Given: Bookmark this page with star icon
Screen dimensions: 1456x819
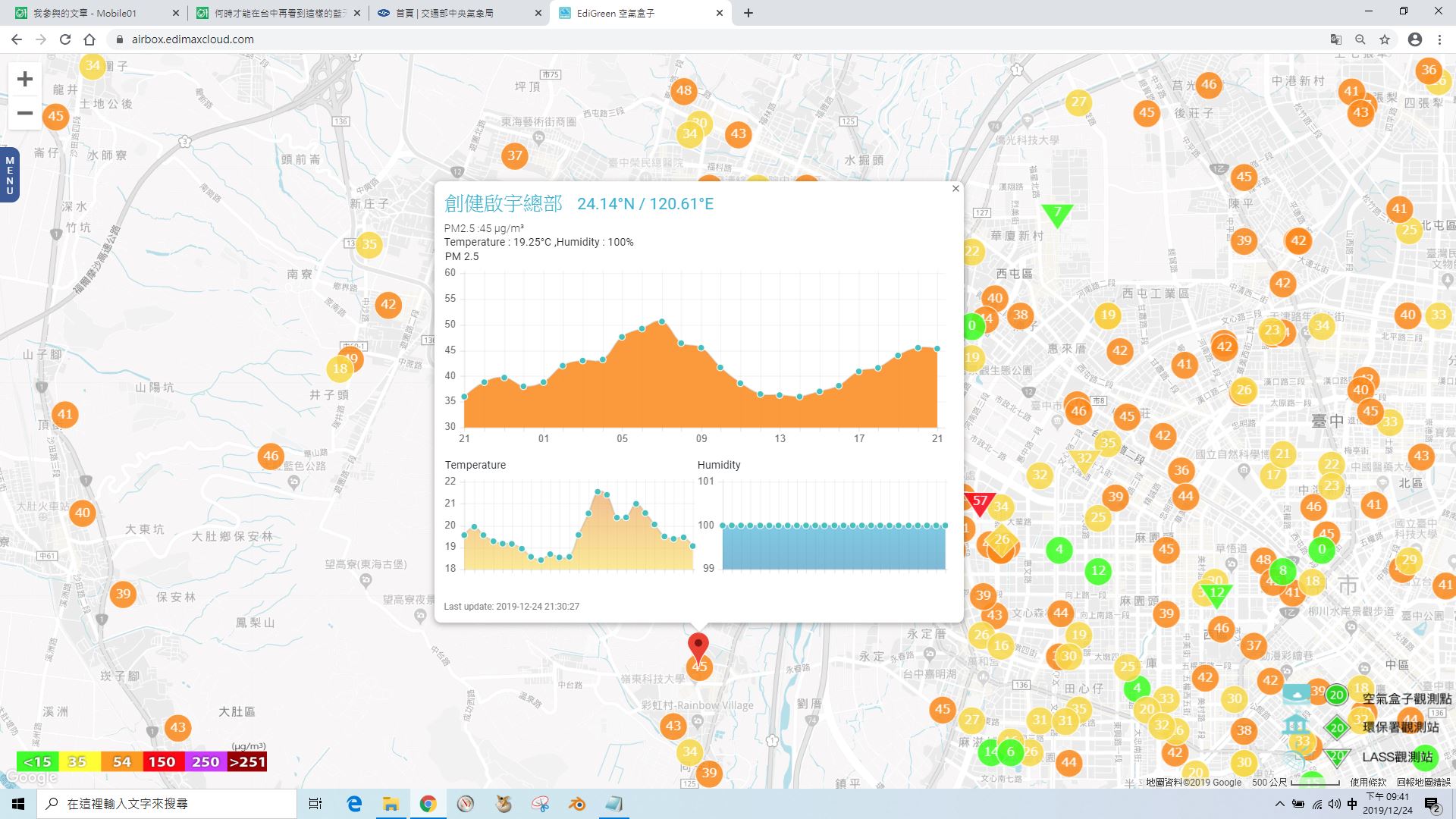Looking at the screenshot, I should [x=1385, y=39].
